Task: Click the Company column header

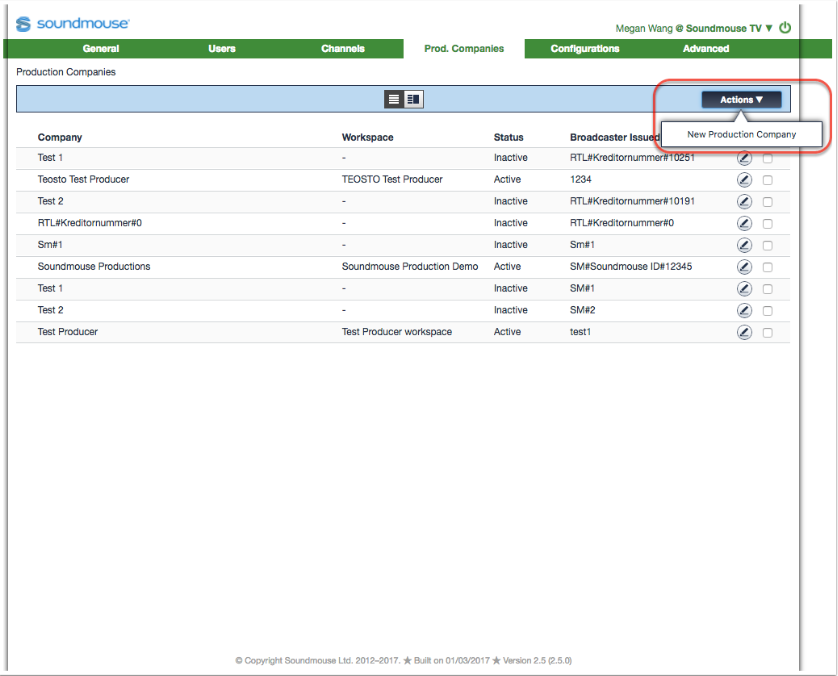Action: 60,137
